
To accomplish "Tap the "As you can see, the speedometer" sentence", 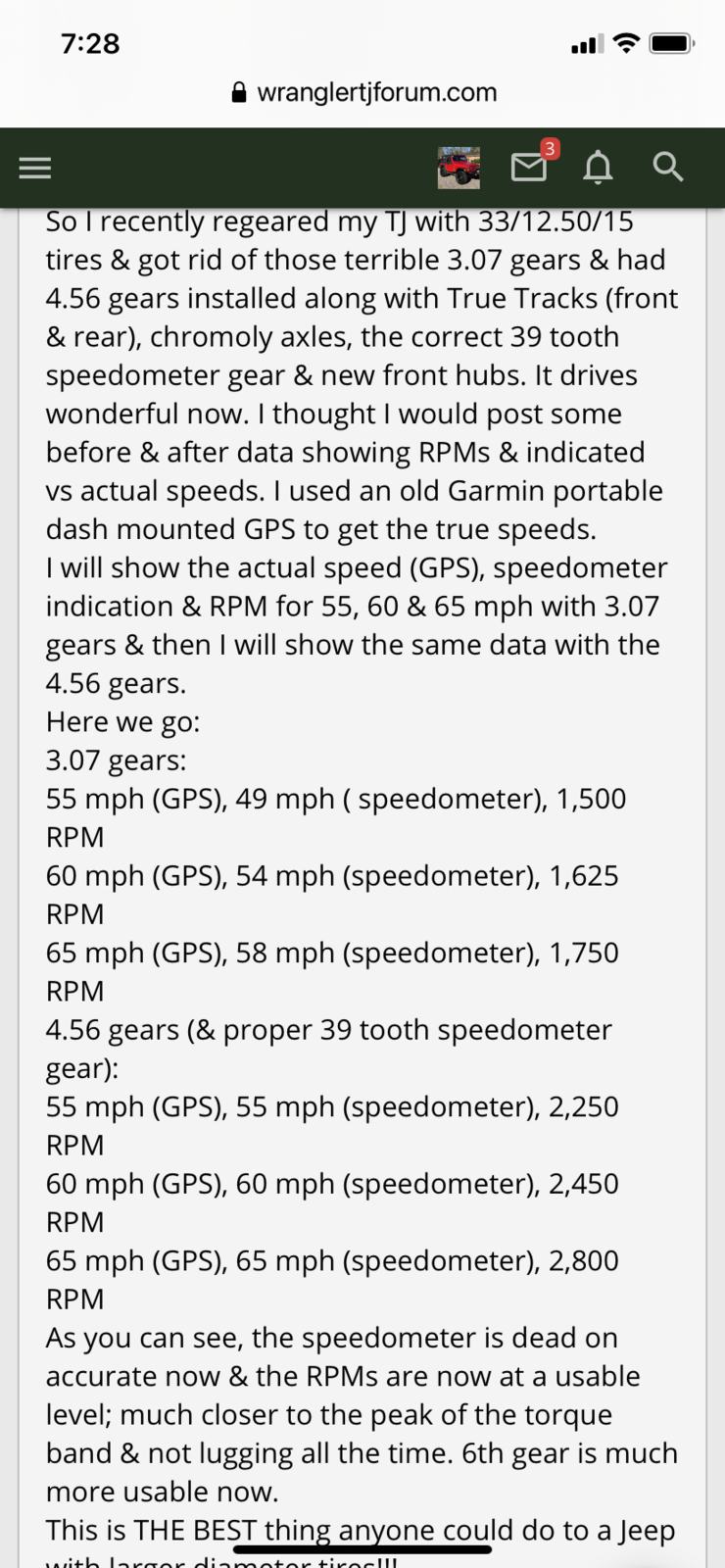I will (331, 1338).
